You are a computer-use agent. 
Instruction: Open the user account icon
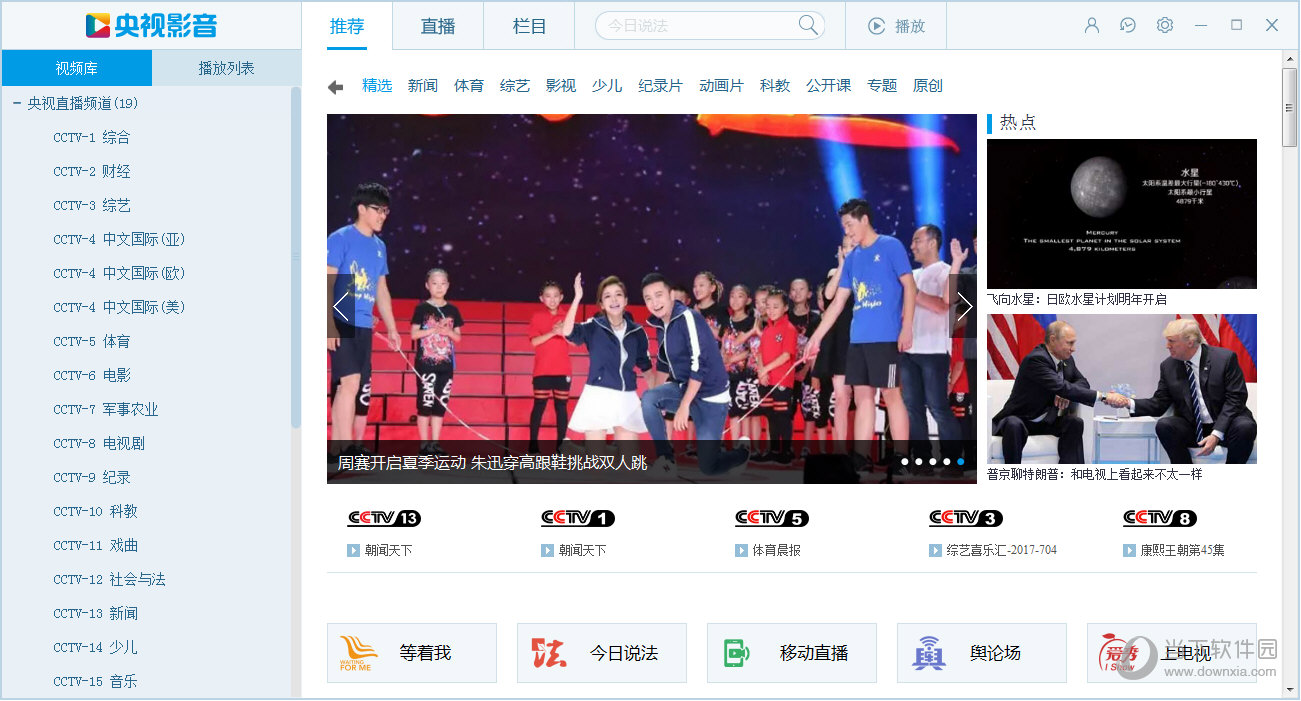[x=1092, y=25]
